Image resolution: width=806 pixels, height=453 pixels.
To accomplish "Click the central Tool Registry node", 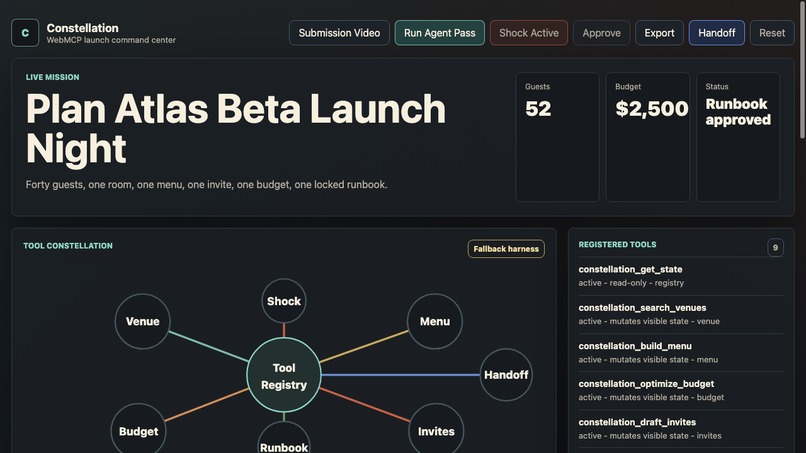I will pos(284,375).
